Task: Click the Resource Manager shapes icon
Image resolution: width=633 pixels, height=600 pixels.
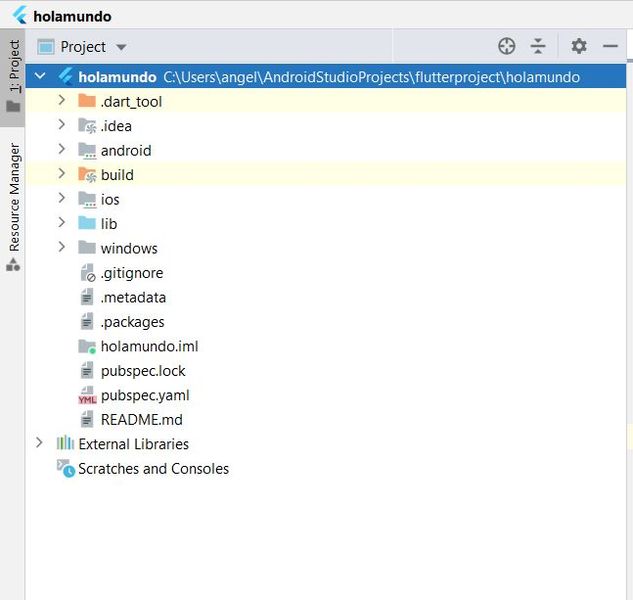Action: 13,265
